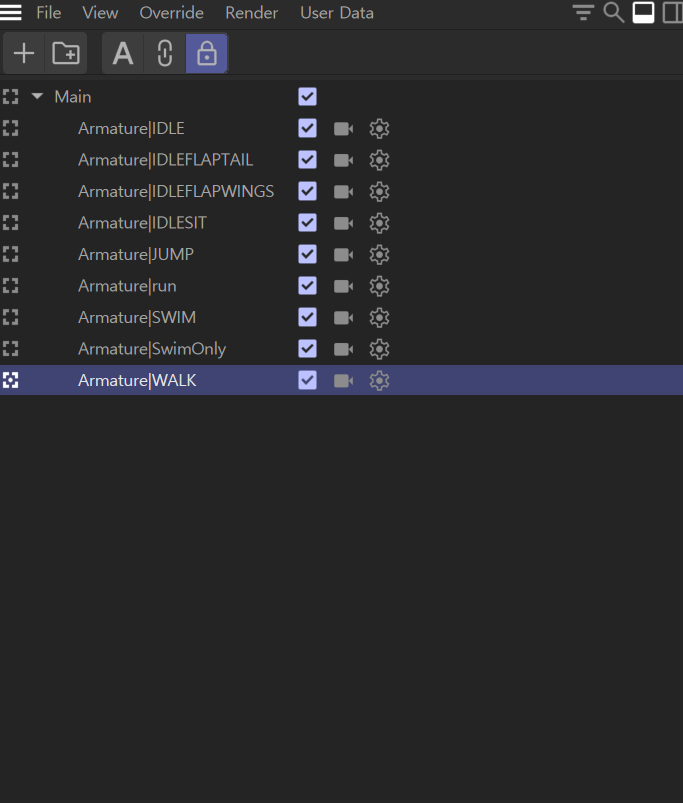Open the search magnifier icon

coord(614,13)
